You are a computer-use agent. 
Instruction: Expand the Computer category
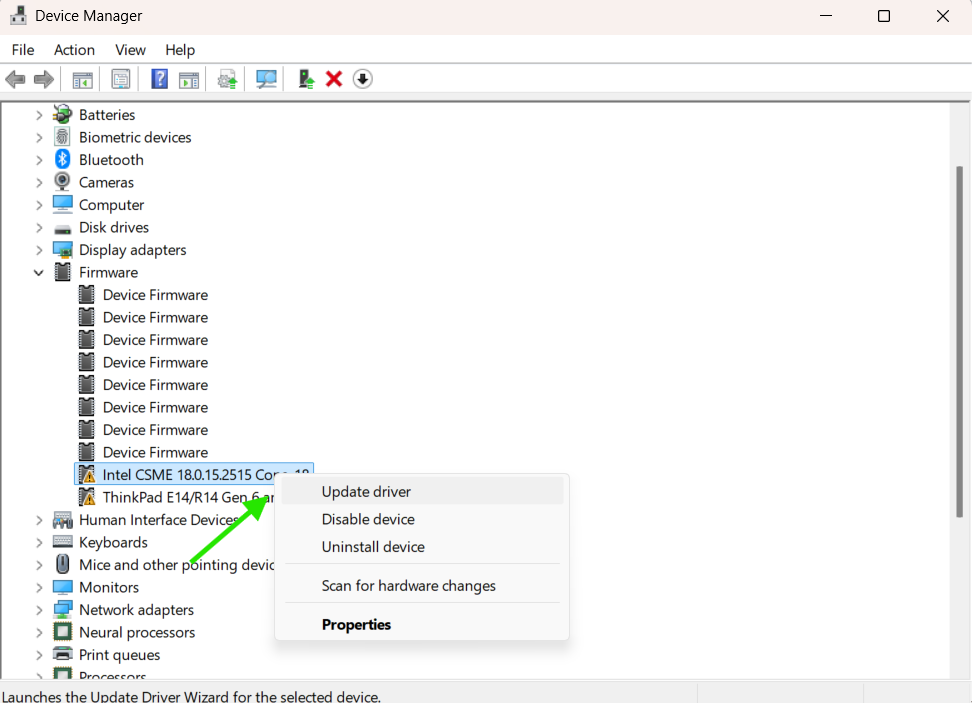click(39, 205)
